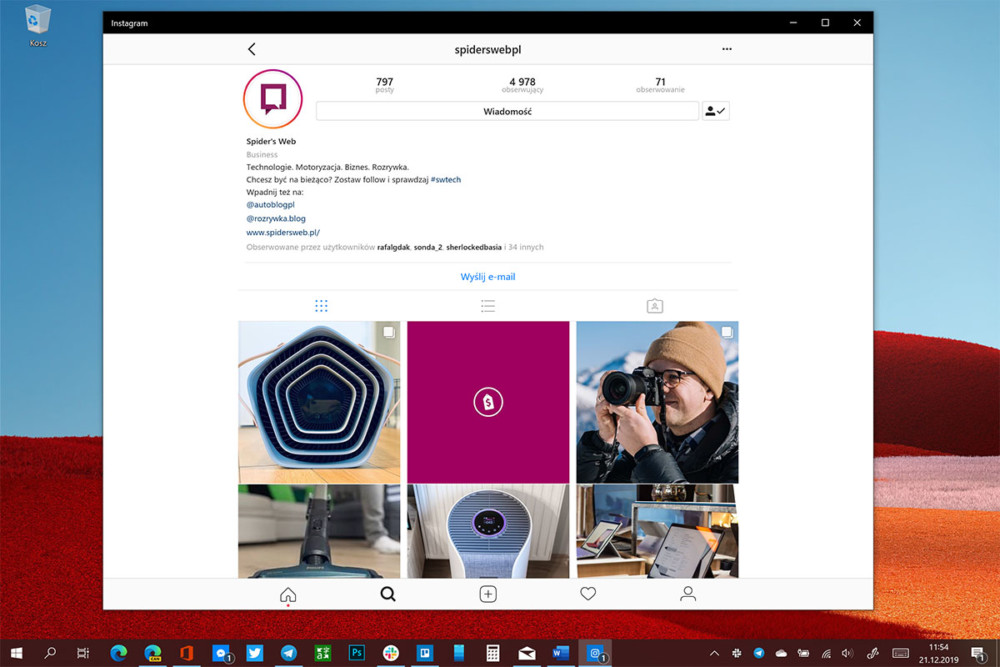Open the 71 obserwowanie following list
The height and width of the screenshot is (667, 1000).
click(x=660, y=85)
